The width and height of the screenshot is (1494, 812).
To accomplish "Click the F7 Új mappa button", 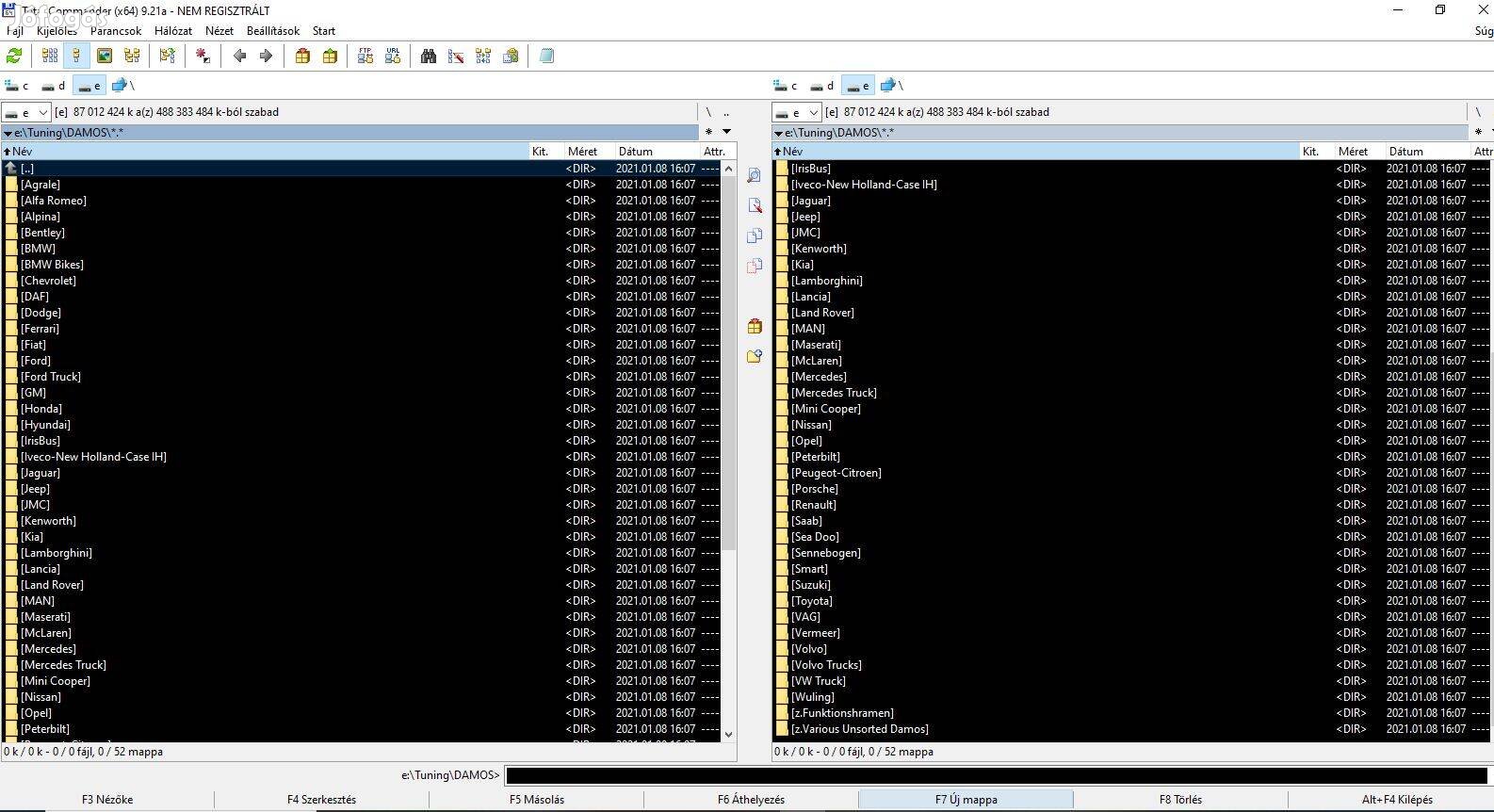I will point(966,800).
